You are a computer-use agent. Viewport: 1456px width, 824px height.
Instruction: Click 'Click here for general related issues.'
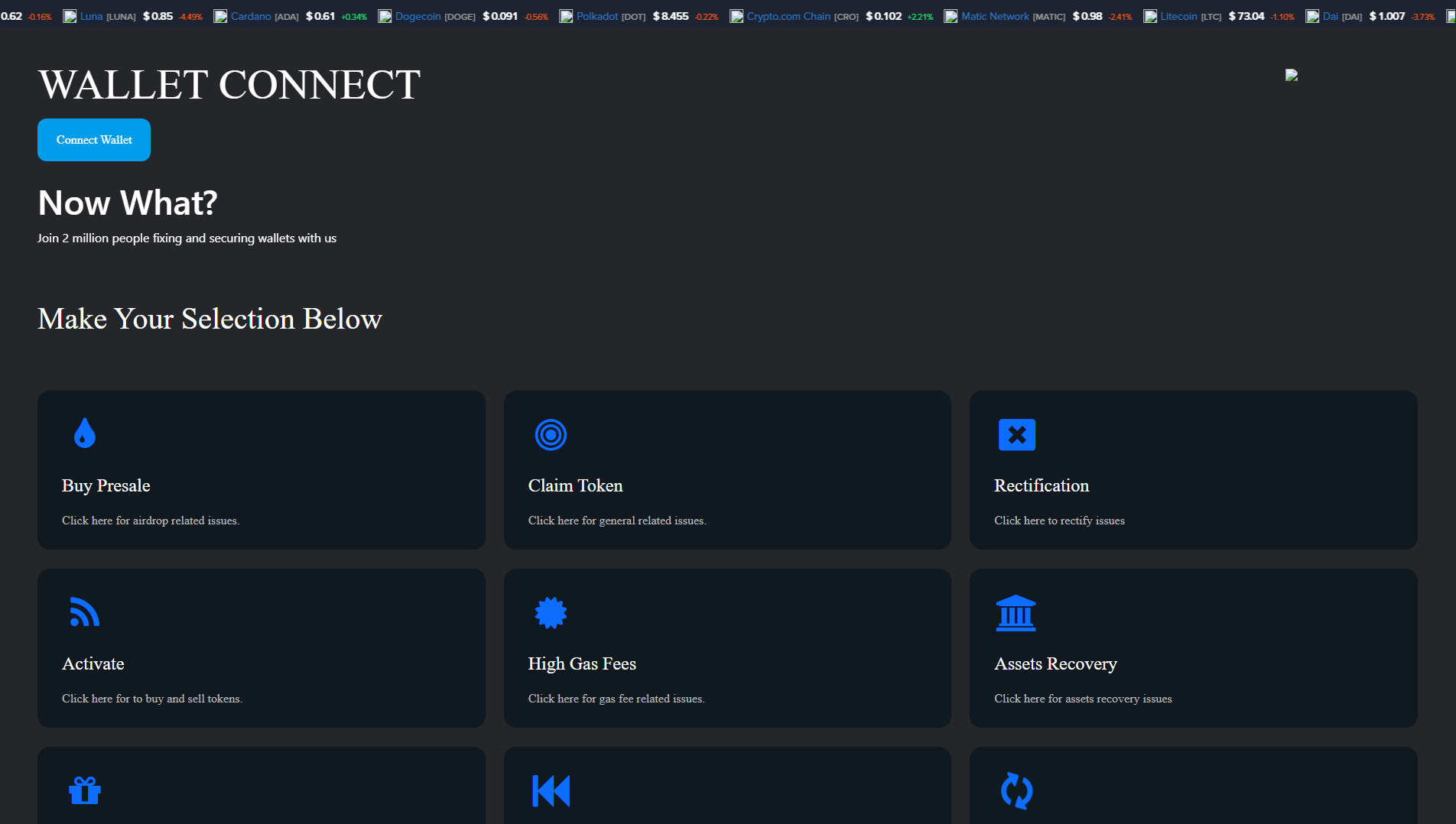coord(617,521)
